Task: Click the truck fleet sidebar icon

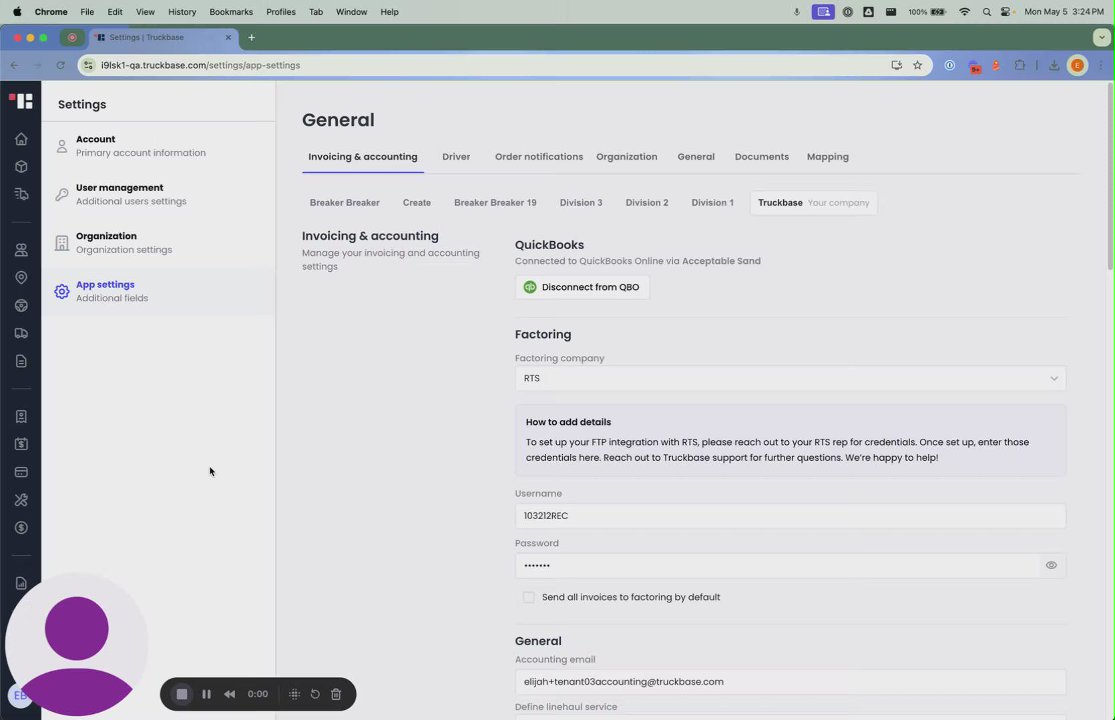Action: pos(21,333)
